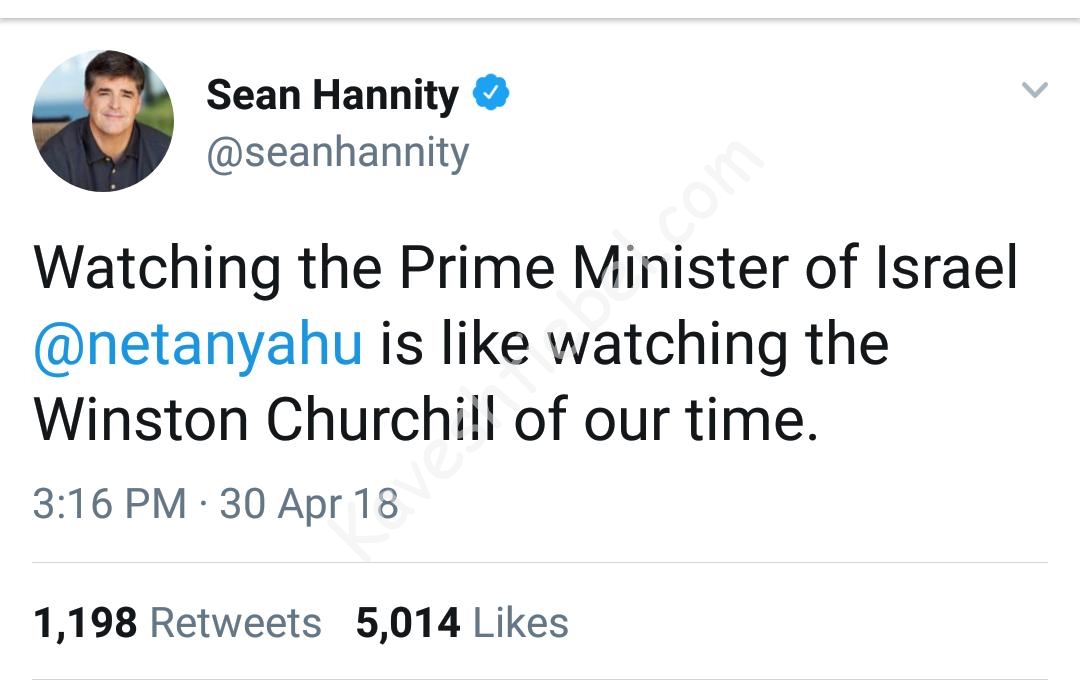
Task: Click the "5,014" like count number
Action: pos(408,623)
